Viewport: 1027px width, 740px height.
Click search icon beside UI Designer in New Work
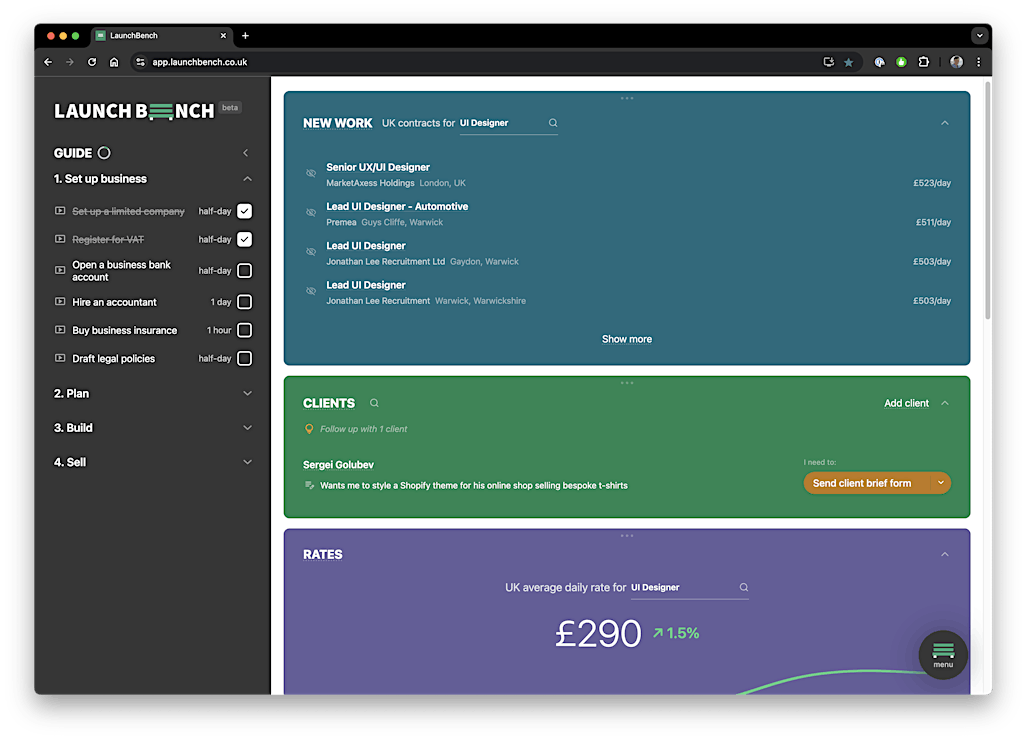click(x=553, y=123)
